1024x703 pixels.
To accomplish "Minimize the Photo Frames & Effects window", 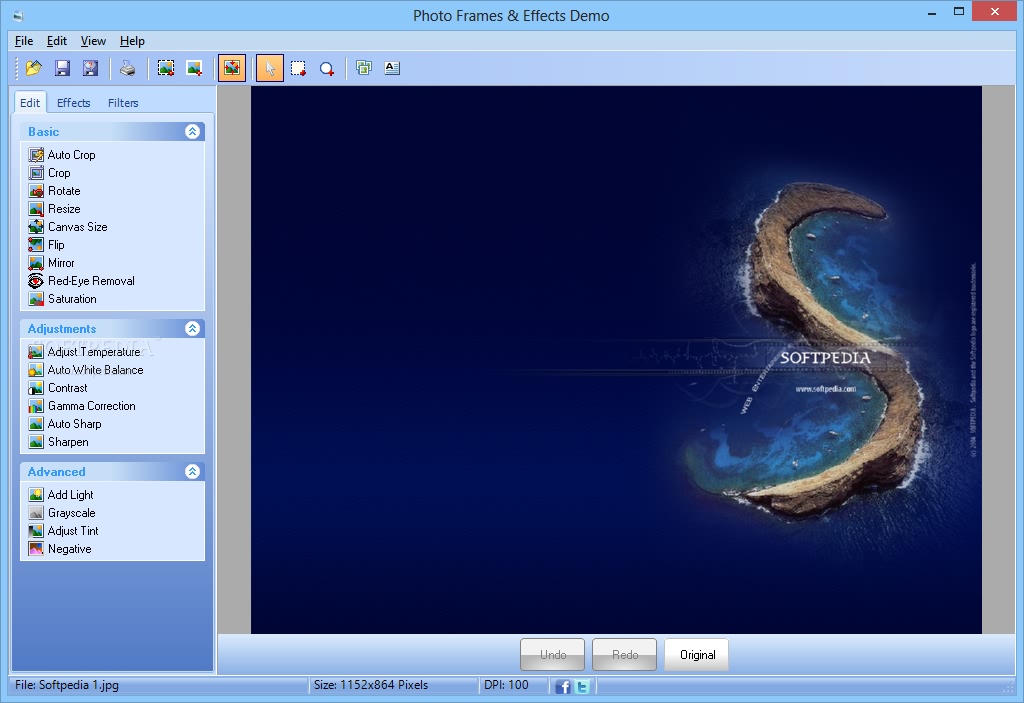I will point(932,11).
